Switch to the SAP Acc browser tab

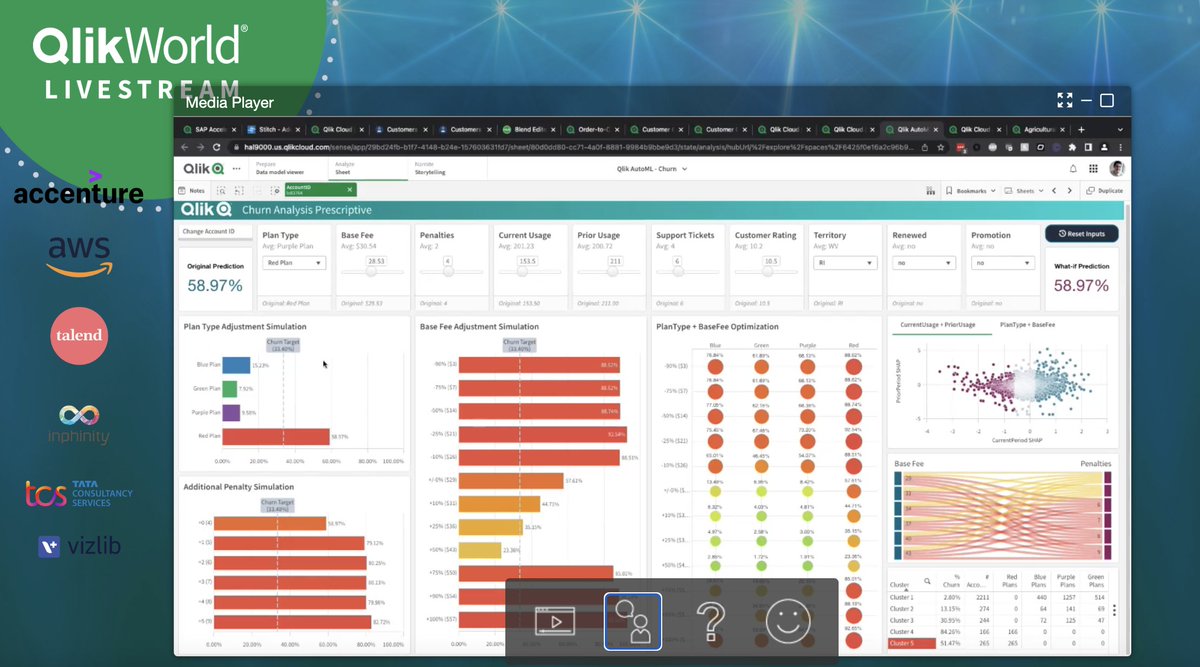(209, 129)
